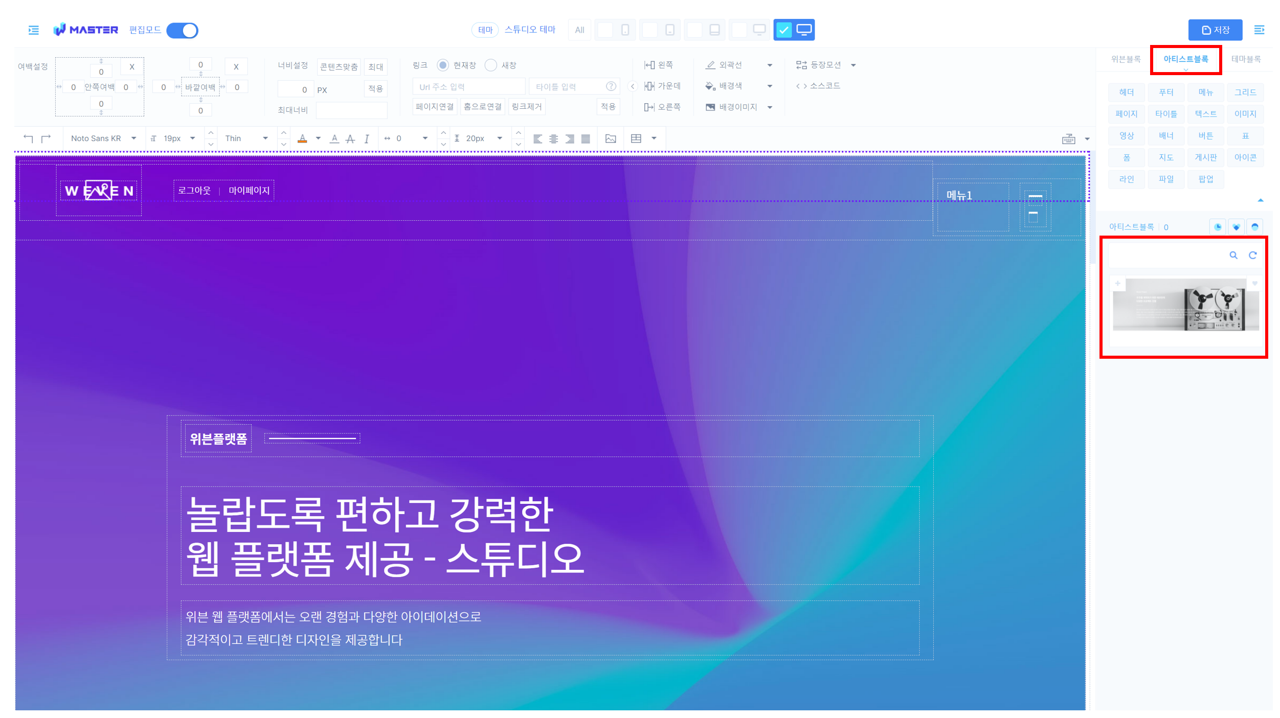Click the 마이페이지 link in header
Screen dimensions: 1280x718
pos(249,190)
